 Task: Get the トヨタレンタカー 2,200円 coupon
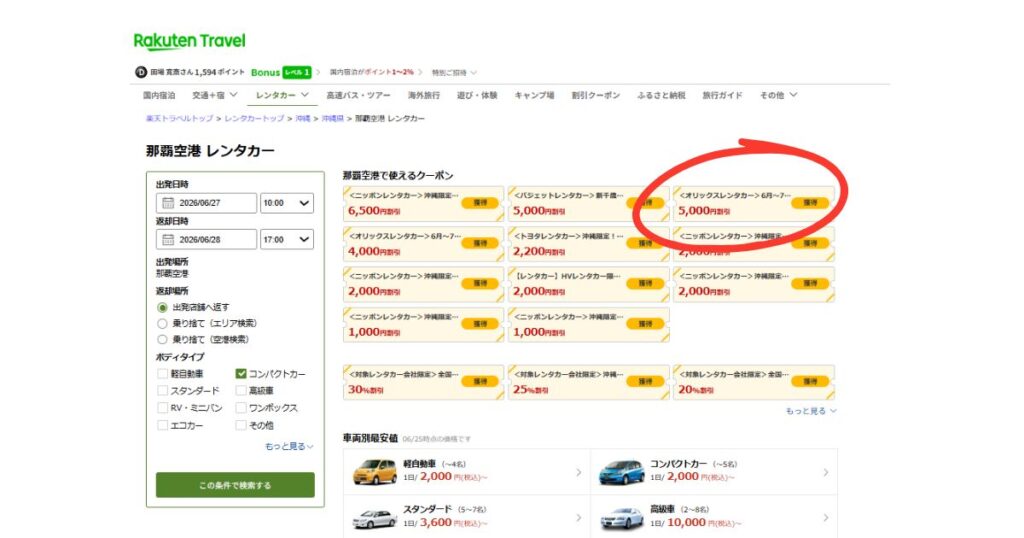[x=645, y=244]
